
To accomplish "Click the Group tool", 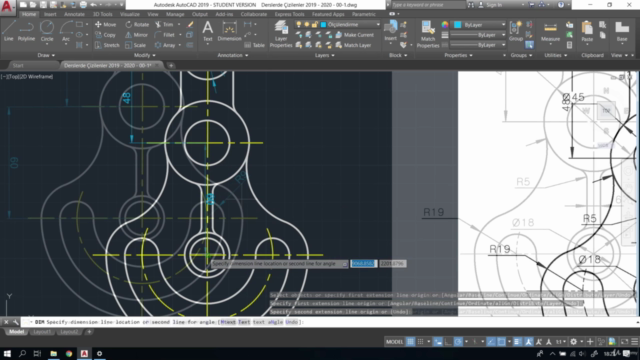I will coord(516,31).
